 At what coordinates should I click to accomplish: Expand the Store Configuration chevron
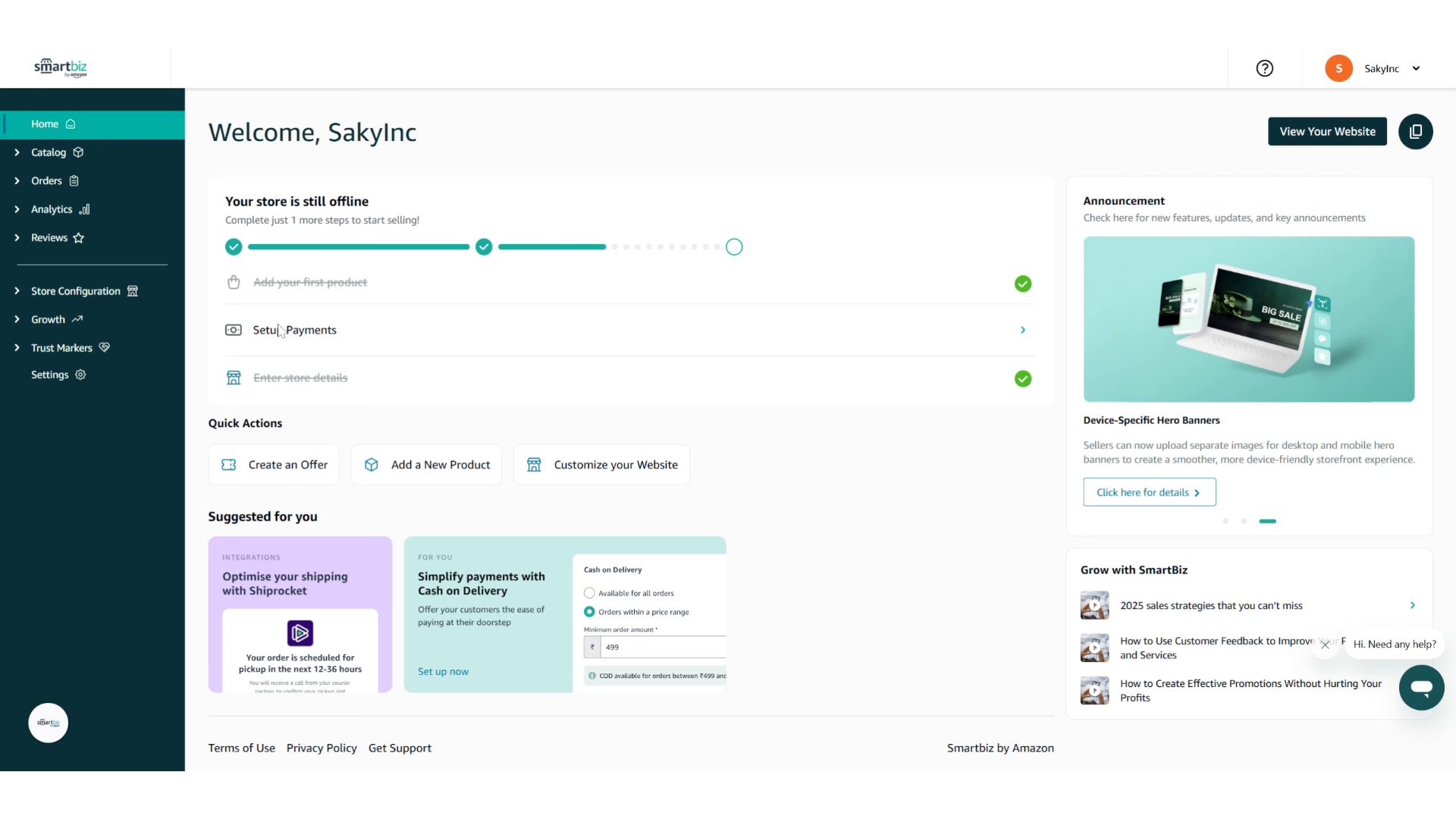17,291
